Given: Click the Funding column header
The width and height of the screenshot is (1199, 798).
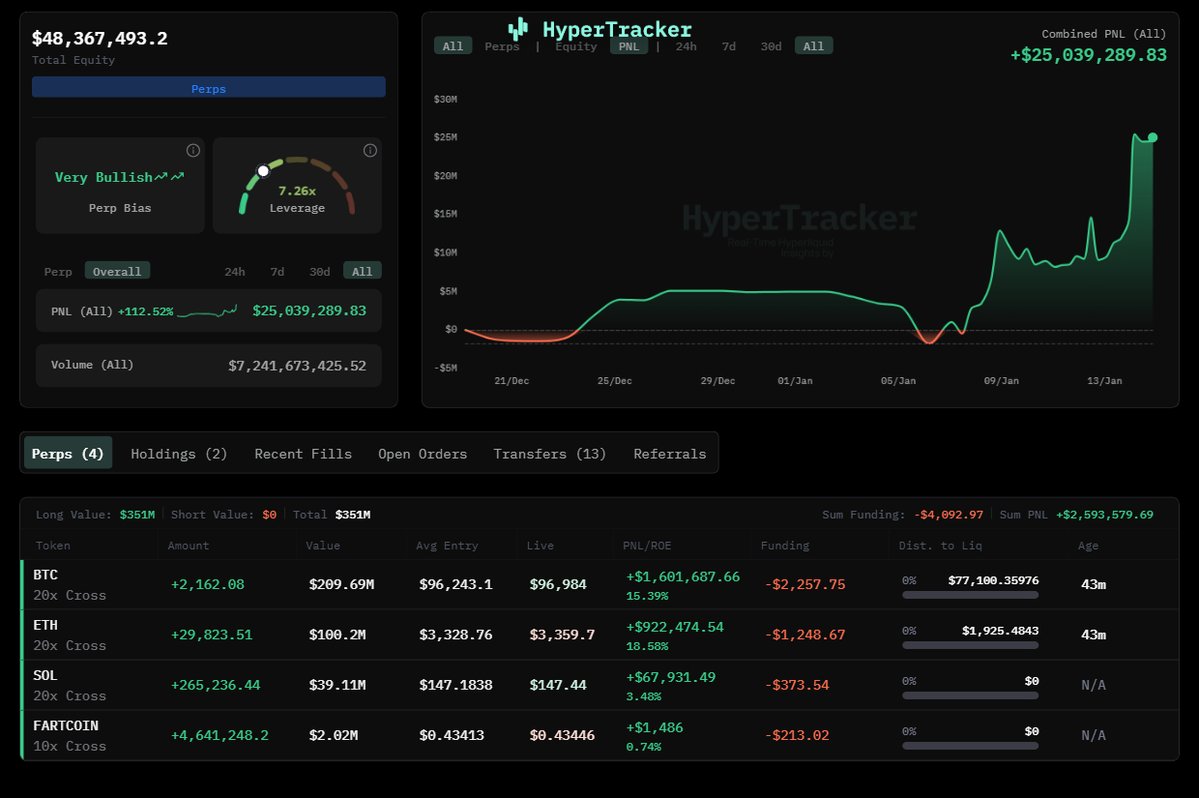Looking at the screenshot, I should [x=785, y=545].
